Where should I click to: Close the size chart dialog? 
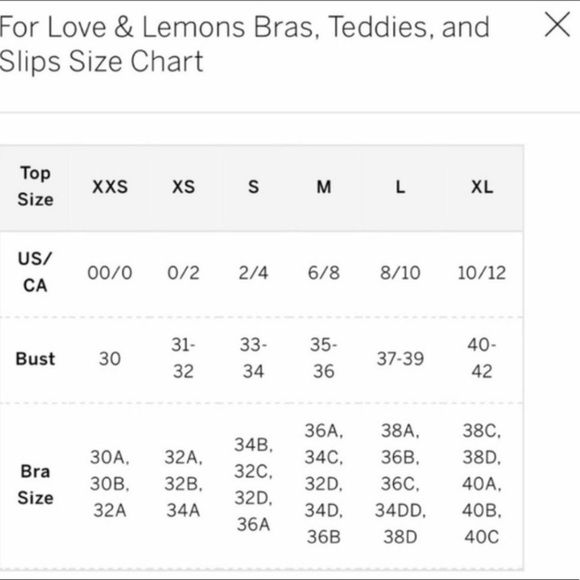[557, 25]
